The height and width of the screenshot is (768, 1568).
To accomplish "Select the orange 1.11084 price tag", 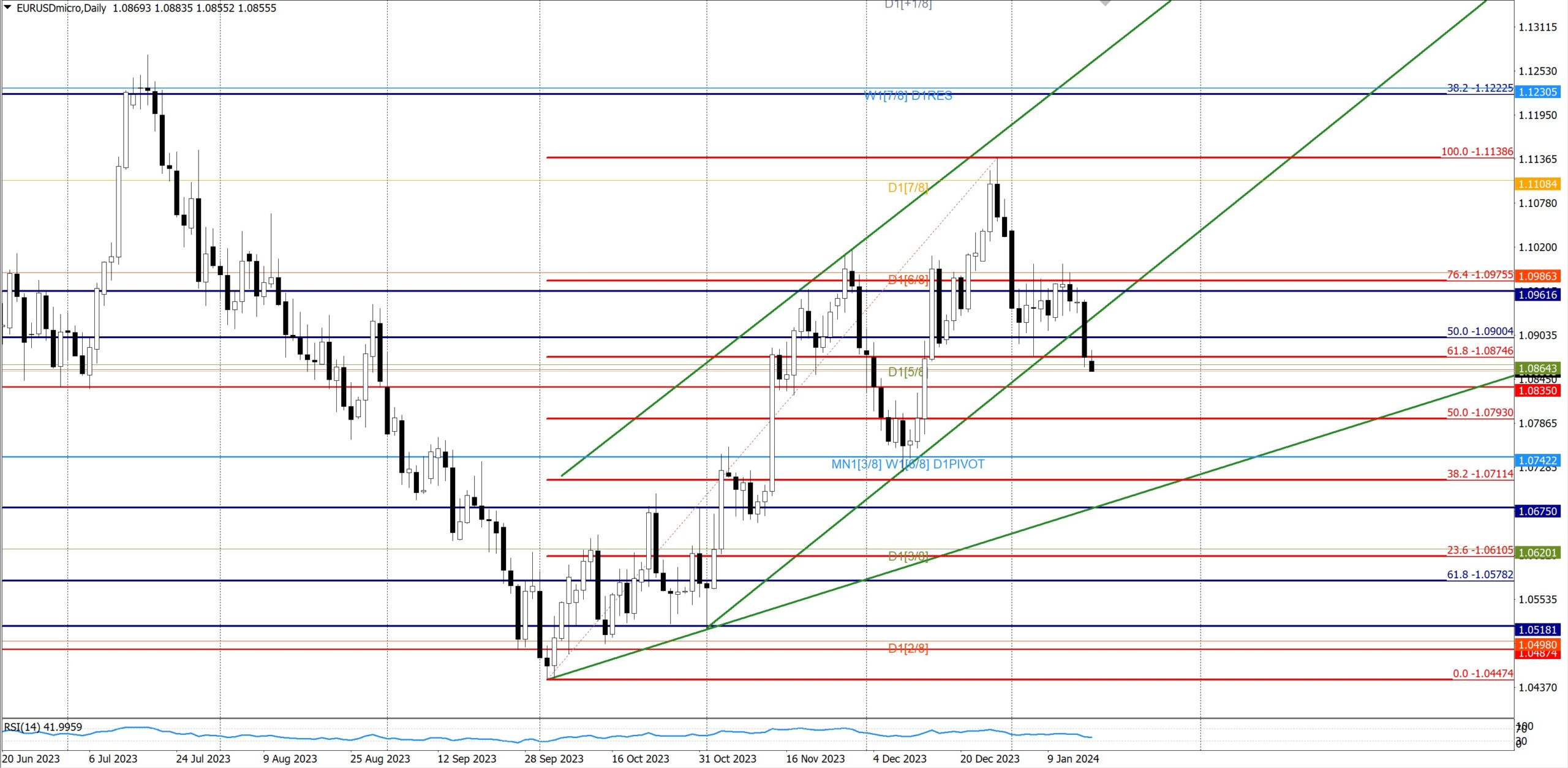I will point(1537,184).
